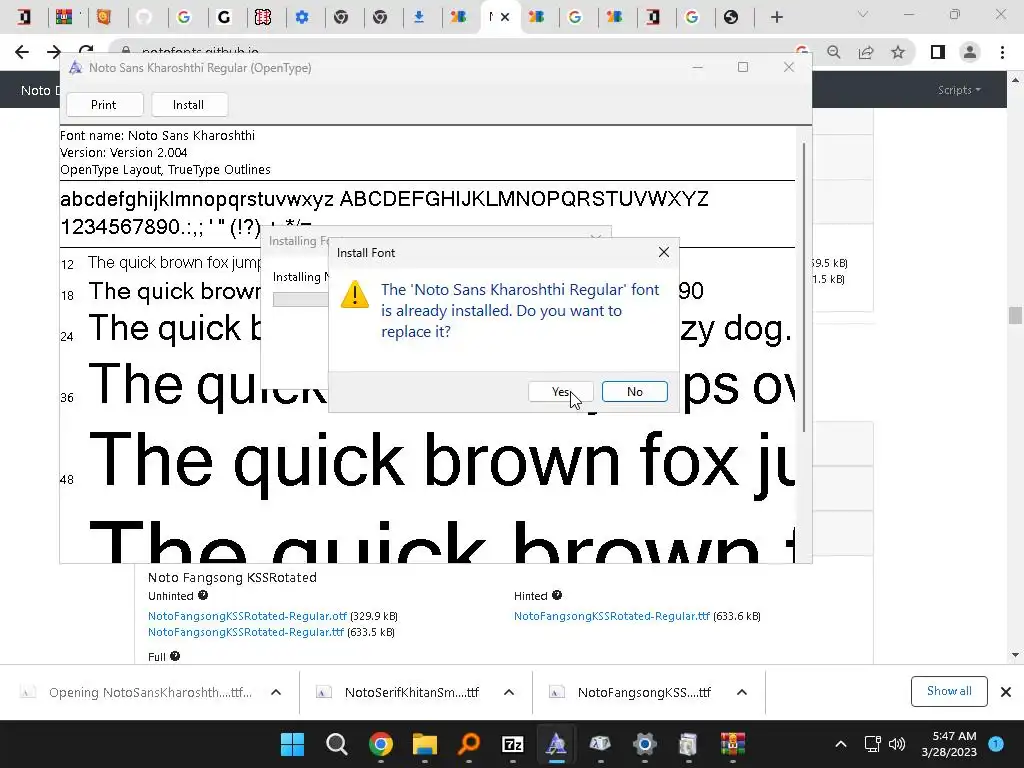Open Settings gear from the taskbar
This screenshot has width=1024, height=768.
click(x=645, y=744)
